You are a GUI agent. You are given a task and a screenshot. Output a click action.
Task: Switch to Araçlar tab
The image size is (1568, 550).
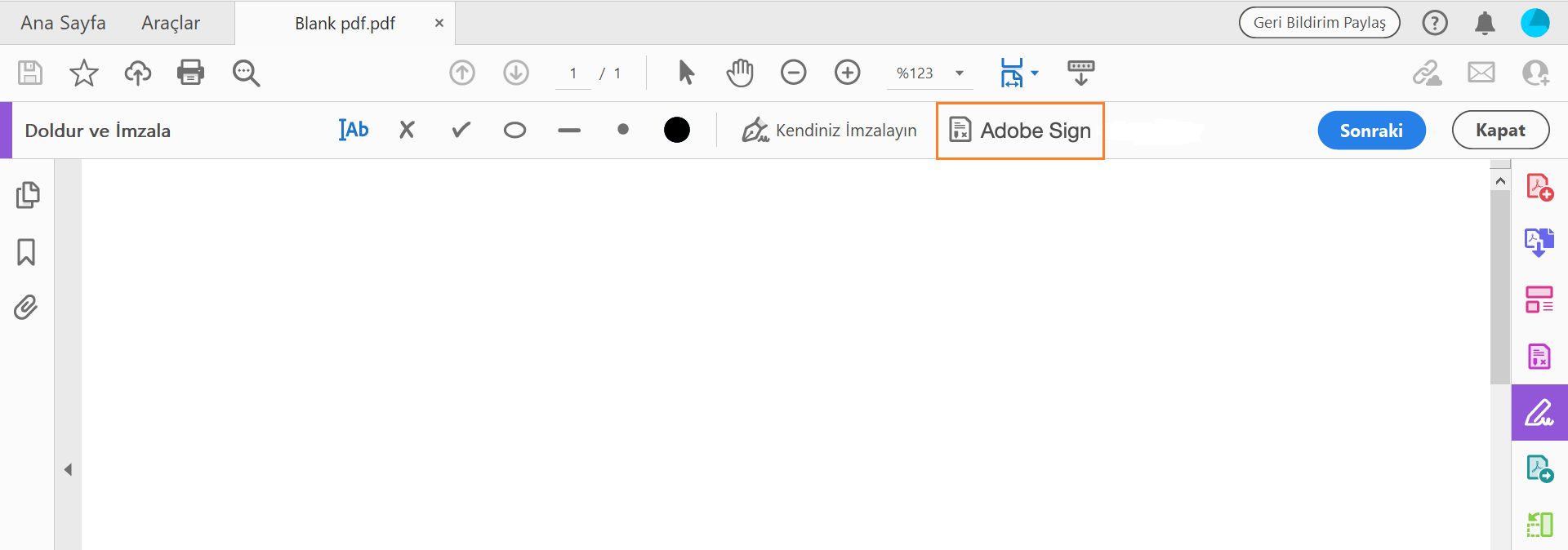point(171,23)
